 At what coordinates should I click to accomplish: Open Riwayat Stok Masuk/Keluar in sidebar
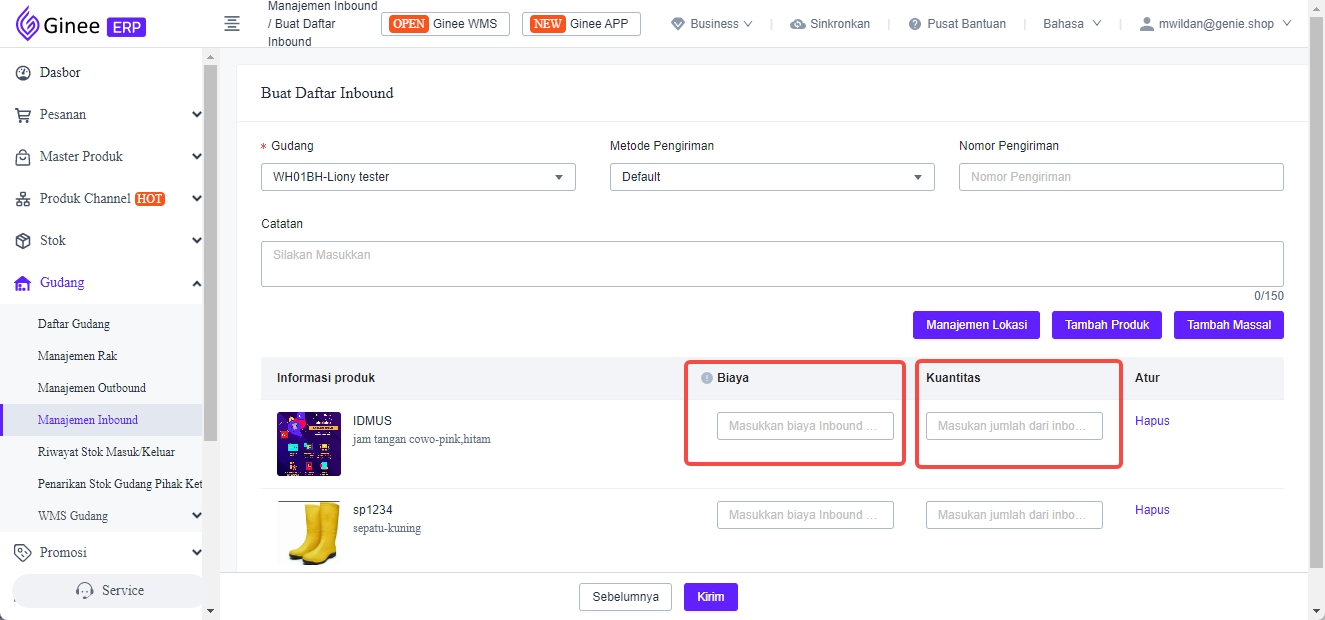[x=106, y=452]
